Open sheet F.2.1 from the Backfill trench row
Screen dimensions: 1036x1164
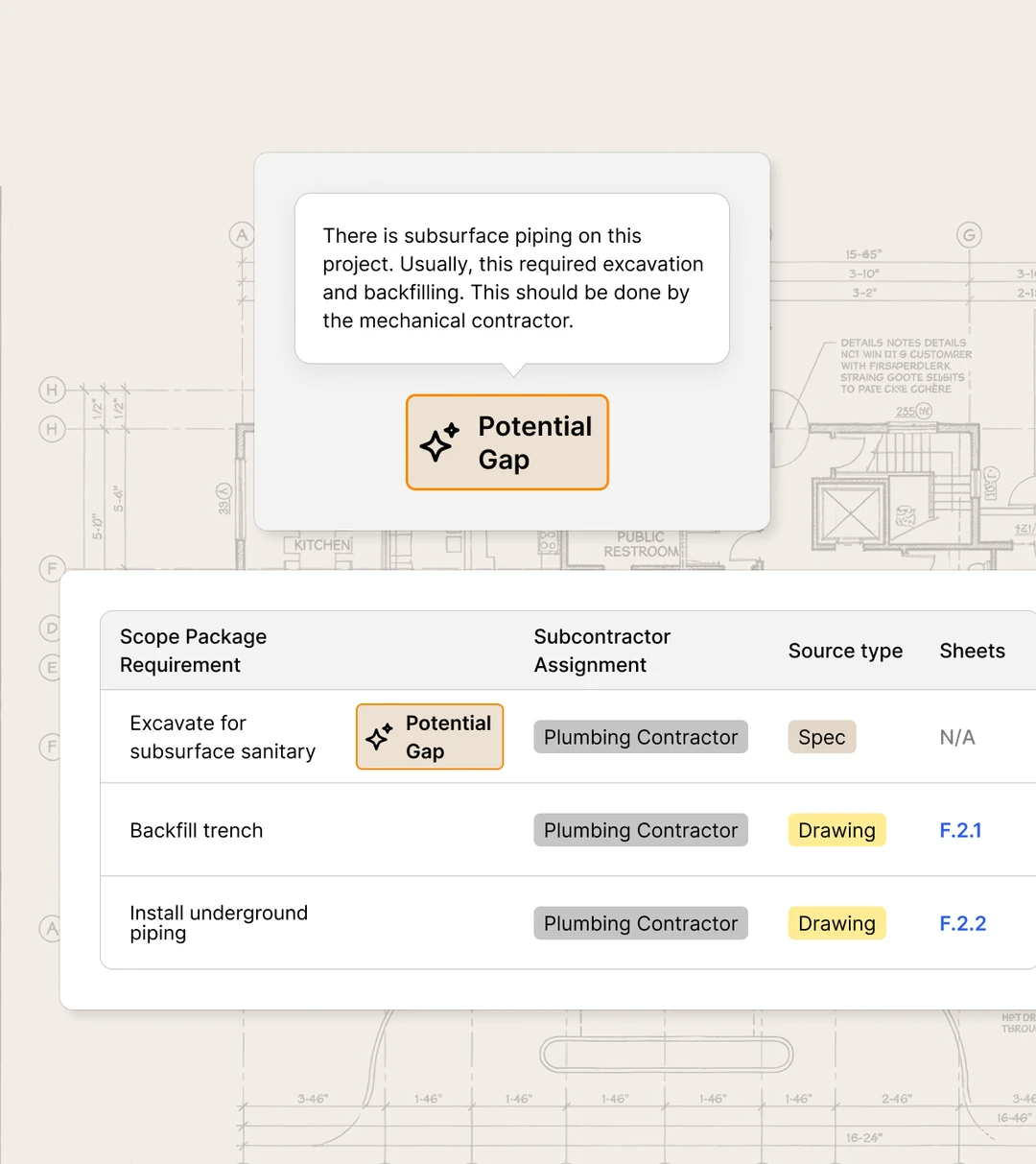tap(960, 830)
